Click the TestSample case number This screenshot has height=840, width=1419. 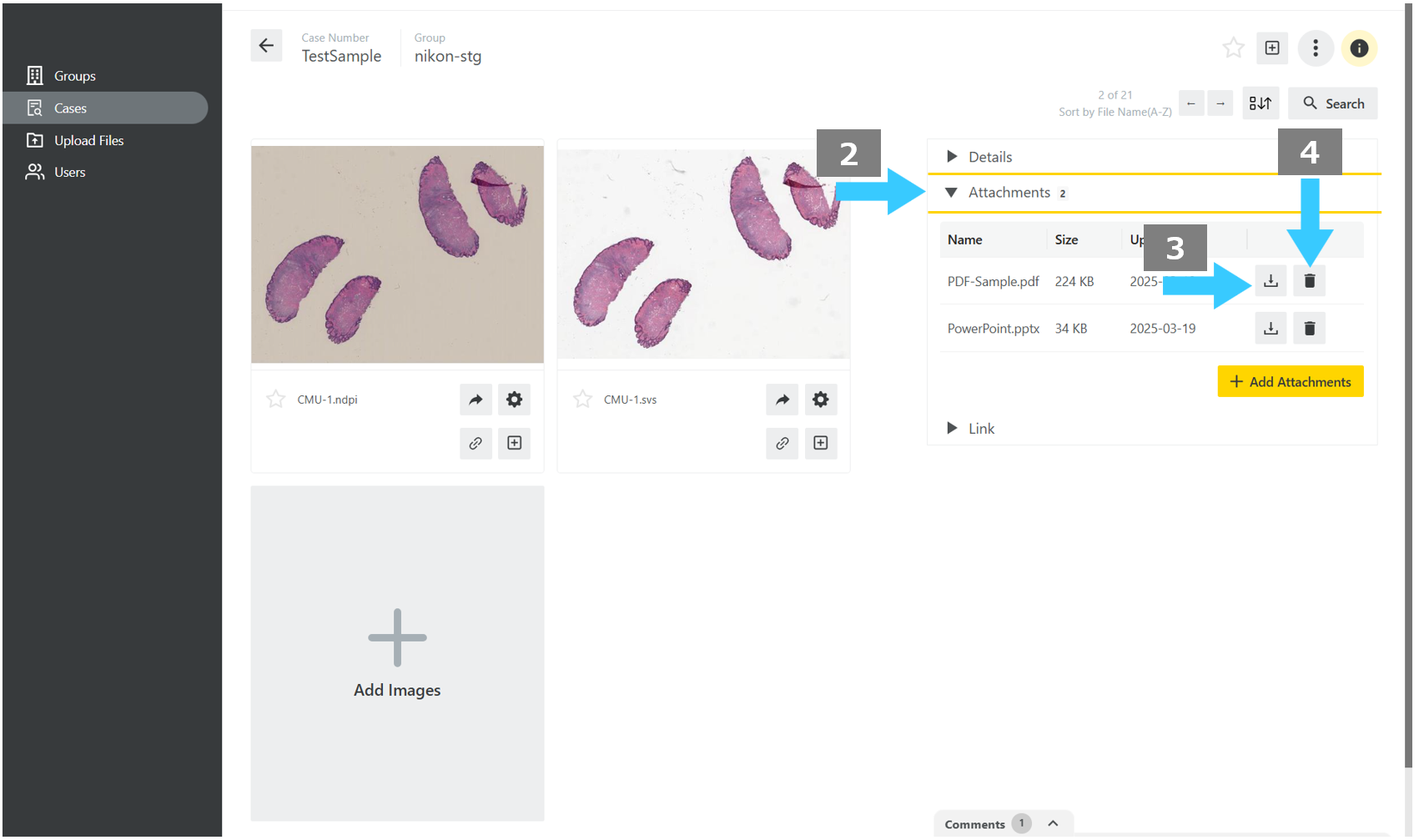click(x=341, y=56)
